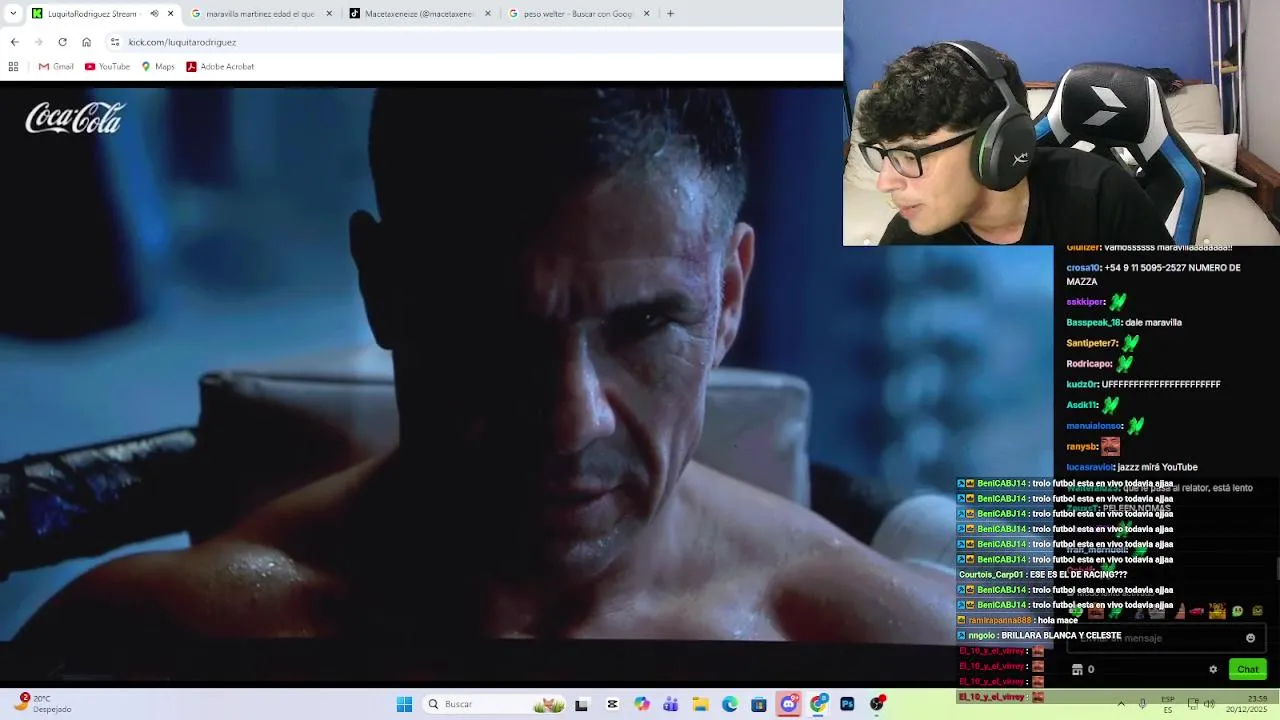Click username lucasravlol in chat
Screen dimensions: 1280x720
coord(1090,467)
